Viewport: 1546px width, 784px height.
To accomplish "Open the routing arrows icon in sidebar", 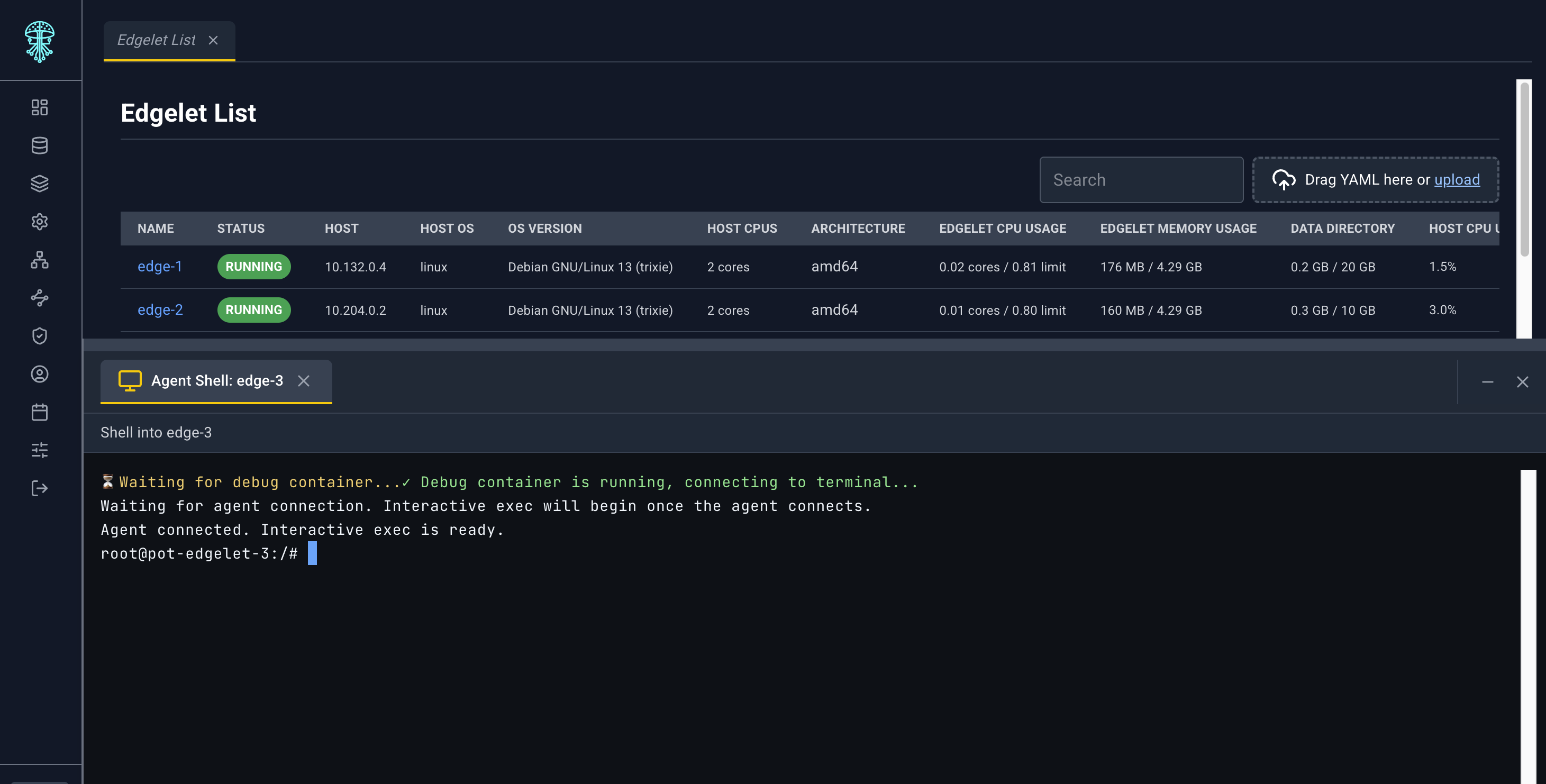I will [x=40, y=298].
